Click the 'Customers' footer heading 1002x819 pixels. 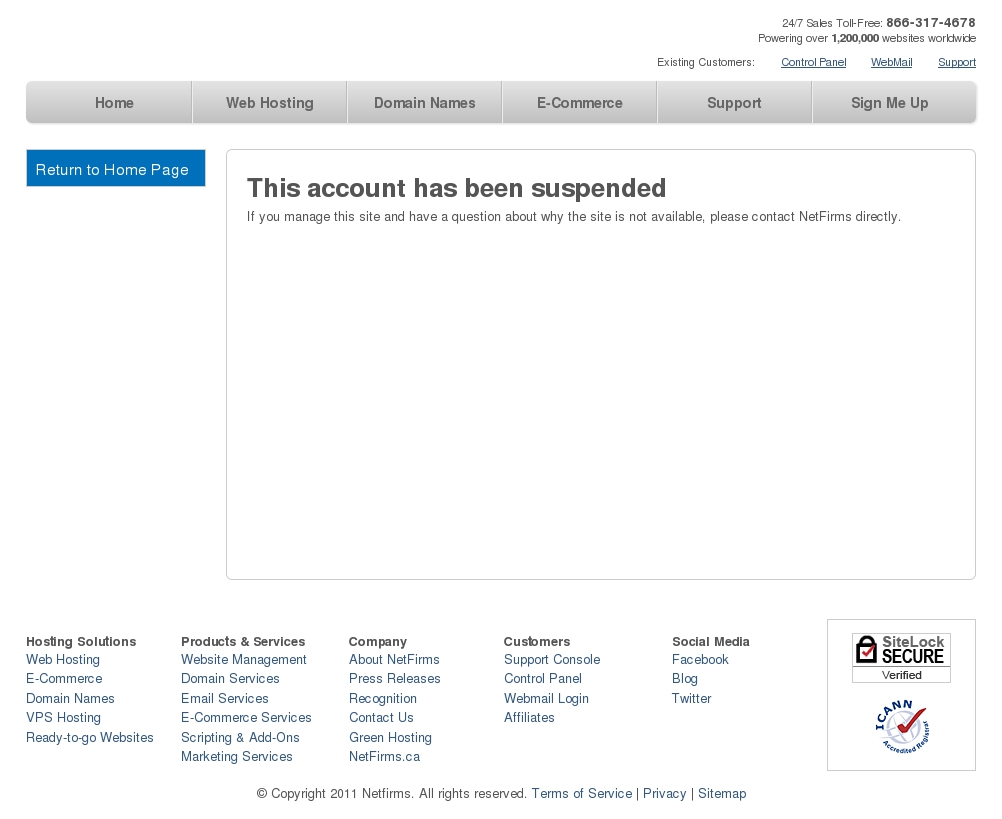pyautogui.click(x=537, y=641)
